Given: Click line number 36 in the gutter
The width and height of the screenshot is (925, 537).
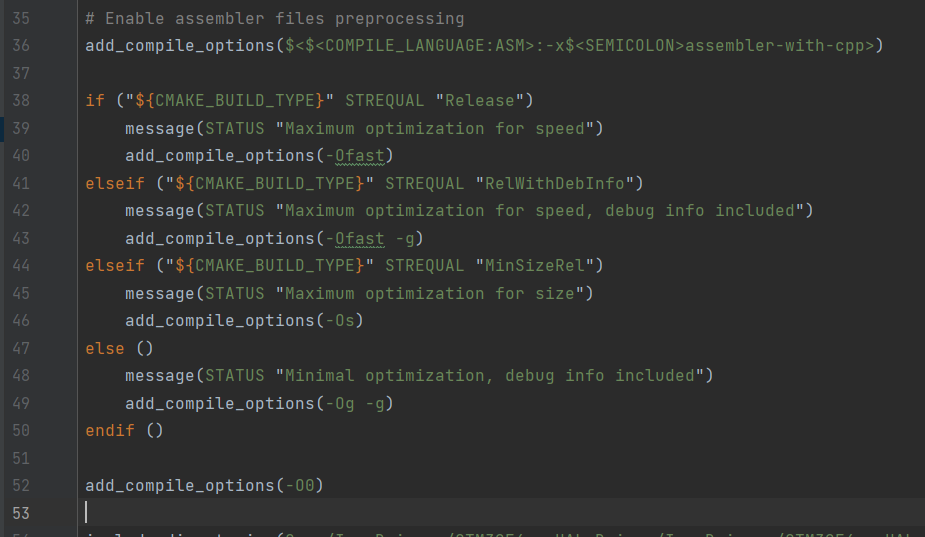Looking at the screenshot, I should tap(21, 46).
